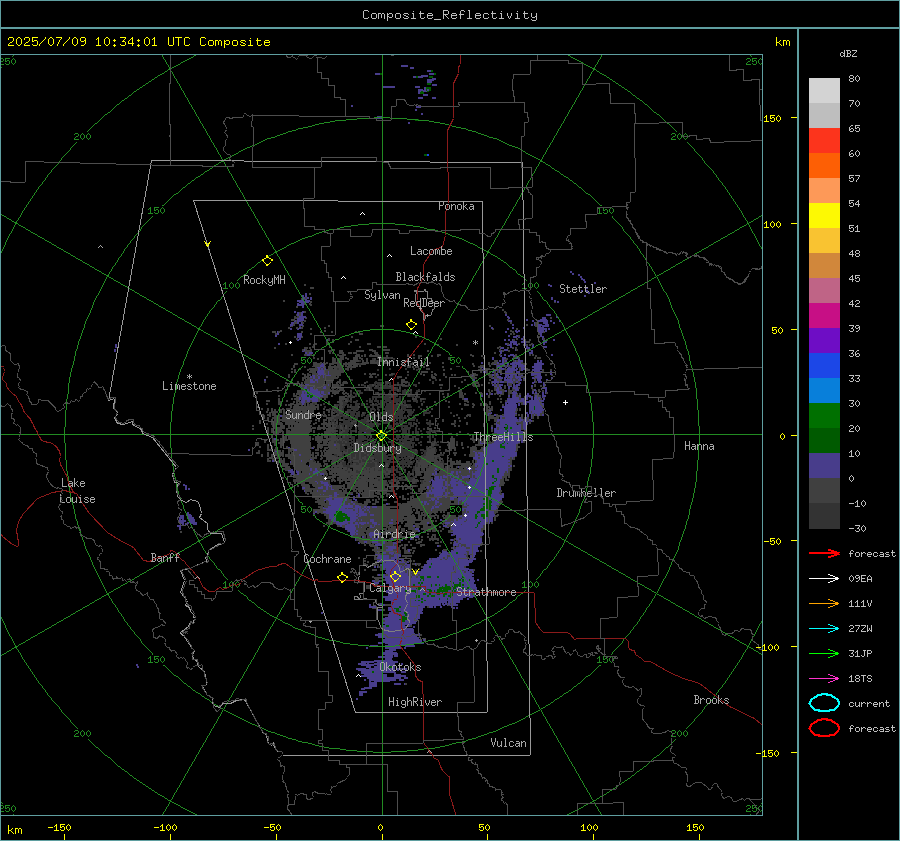The image size is (900, 841).
Task: Click the cyan current ellipse icon
Action: click(824, 703)
